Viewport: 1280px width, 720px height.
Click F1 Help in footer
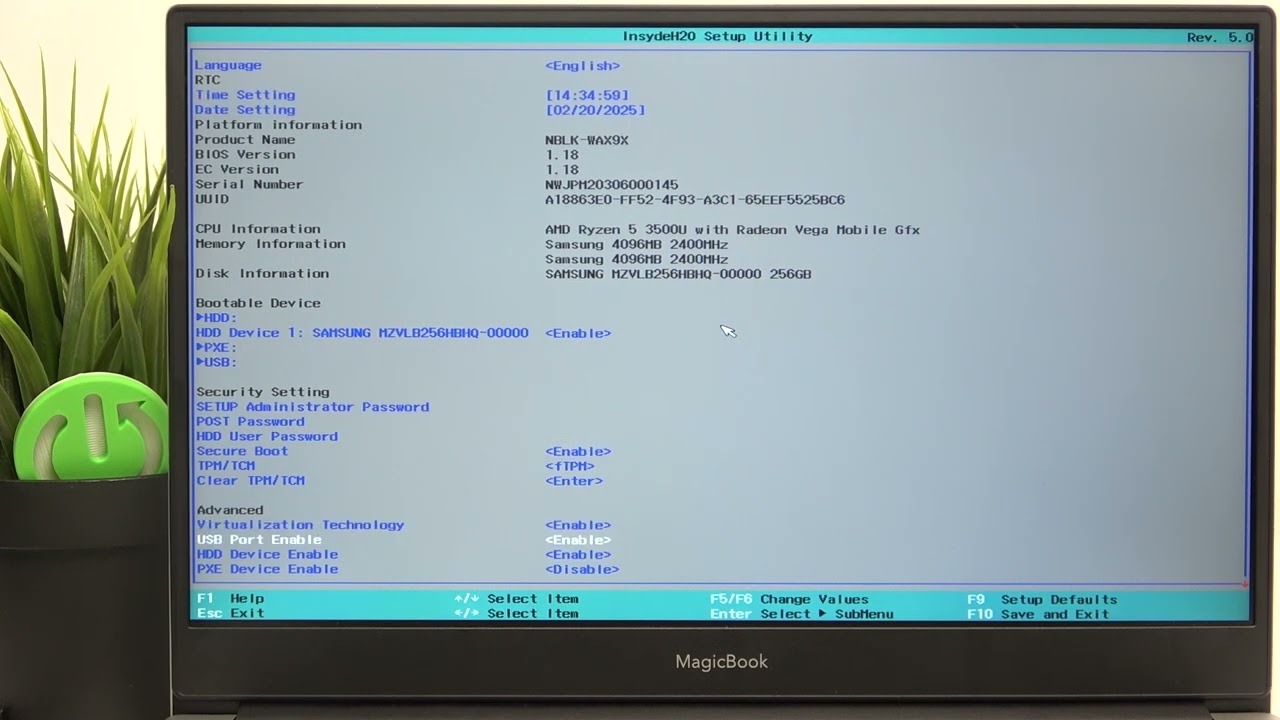point(230,599)
